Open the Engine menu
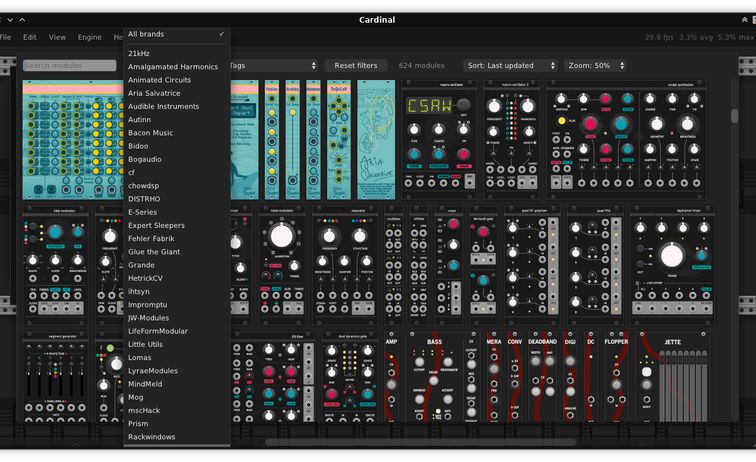The width and height of the screenshot is (756, 462). coord(90,37)
